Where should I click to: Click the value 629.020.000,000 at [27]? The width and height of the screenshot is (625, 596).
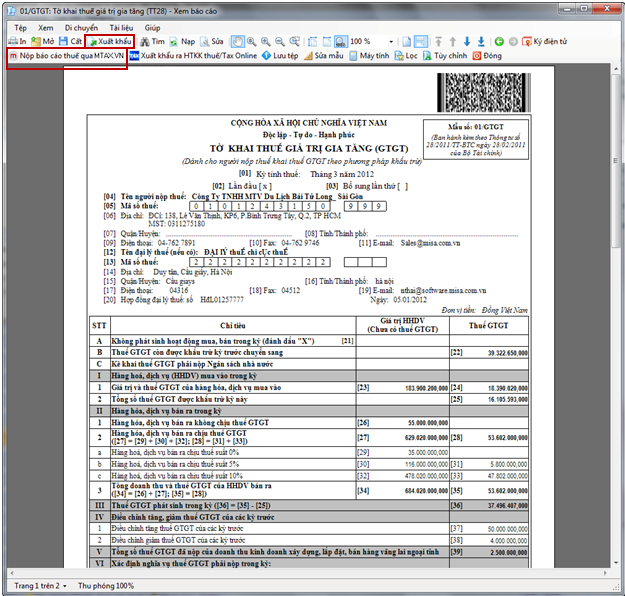tap(426, 438)
